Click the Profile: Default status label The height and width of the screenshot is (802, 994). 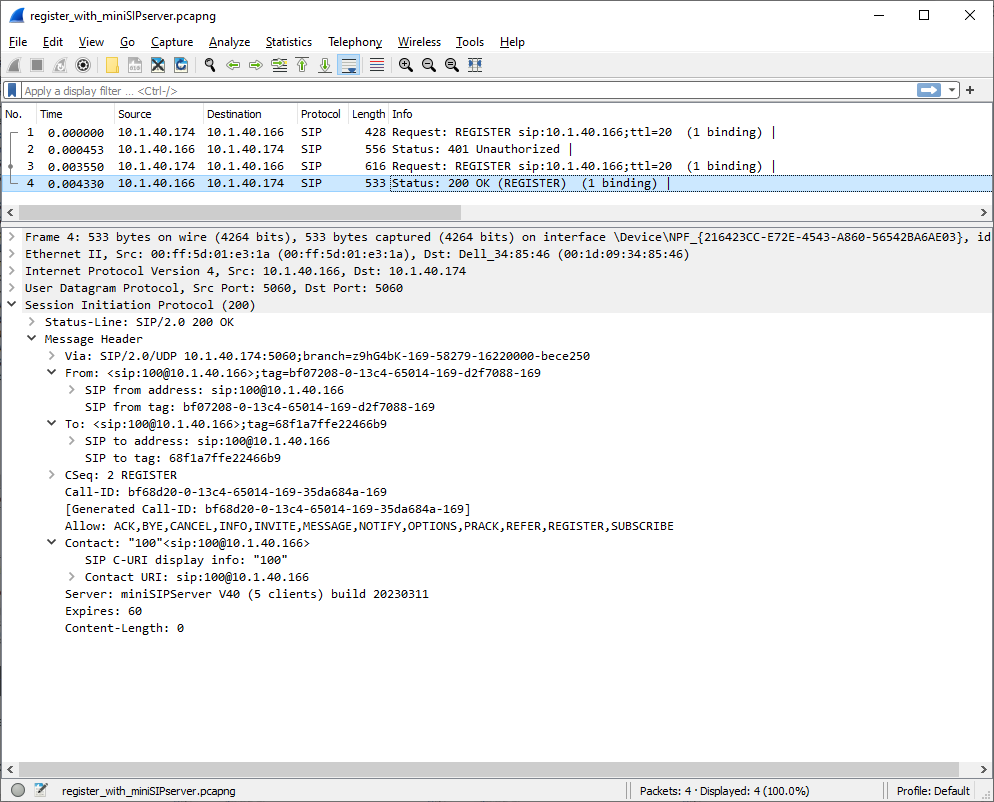click(933, 791)
